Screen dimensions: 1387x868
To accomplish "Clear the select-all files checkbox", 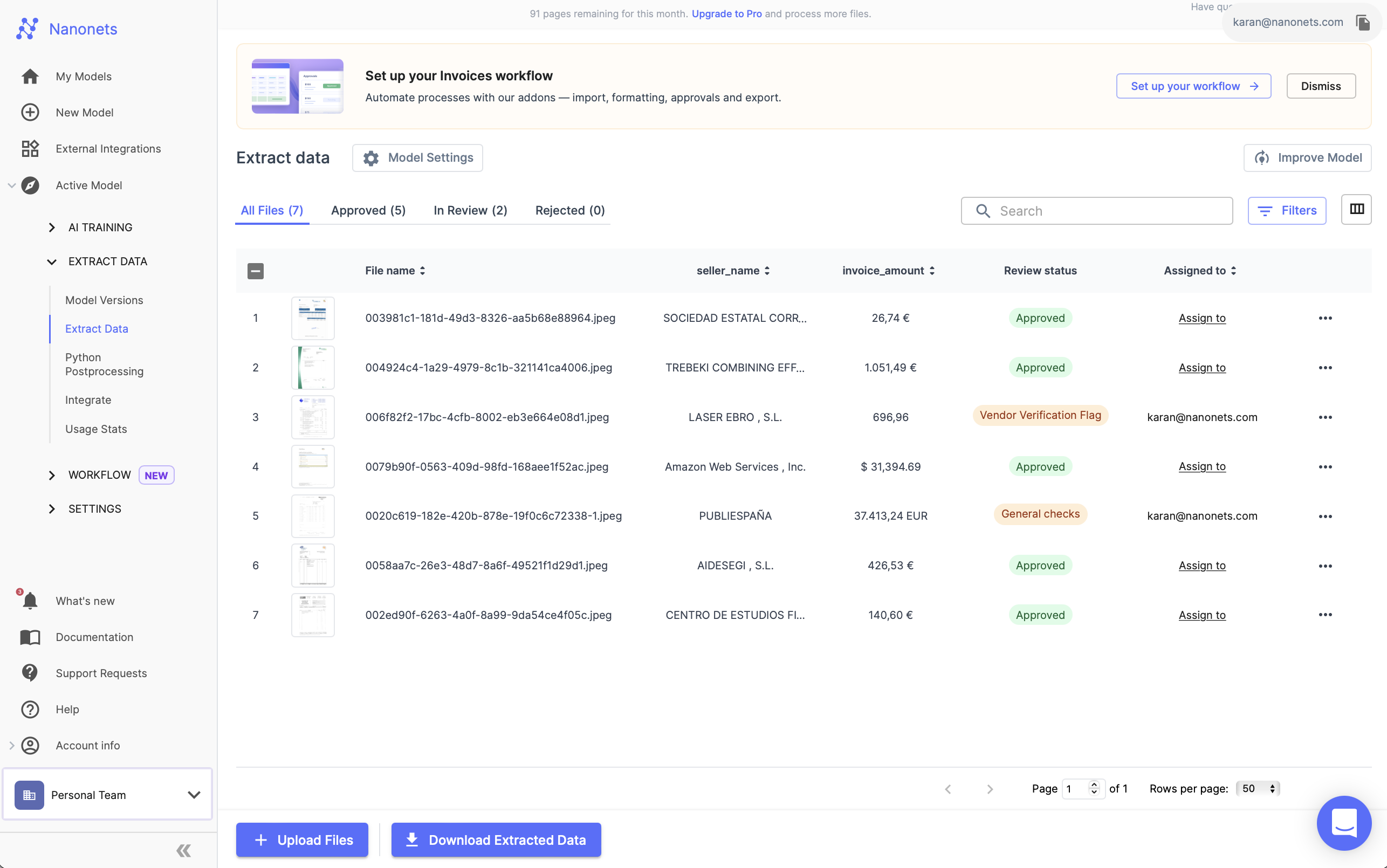I will click(255, 271).
